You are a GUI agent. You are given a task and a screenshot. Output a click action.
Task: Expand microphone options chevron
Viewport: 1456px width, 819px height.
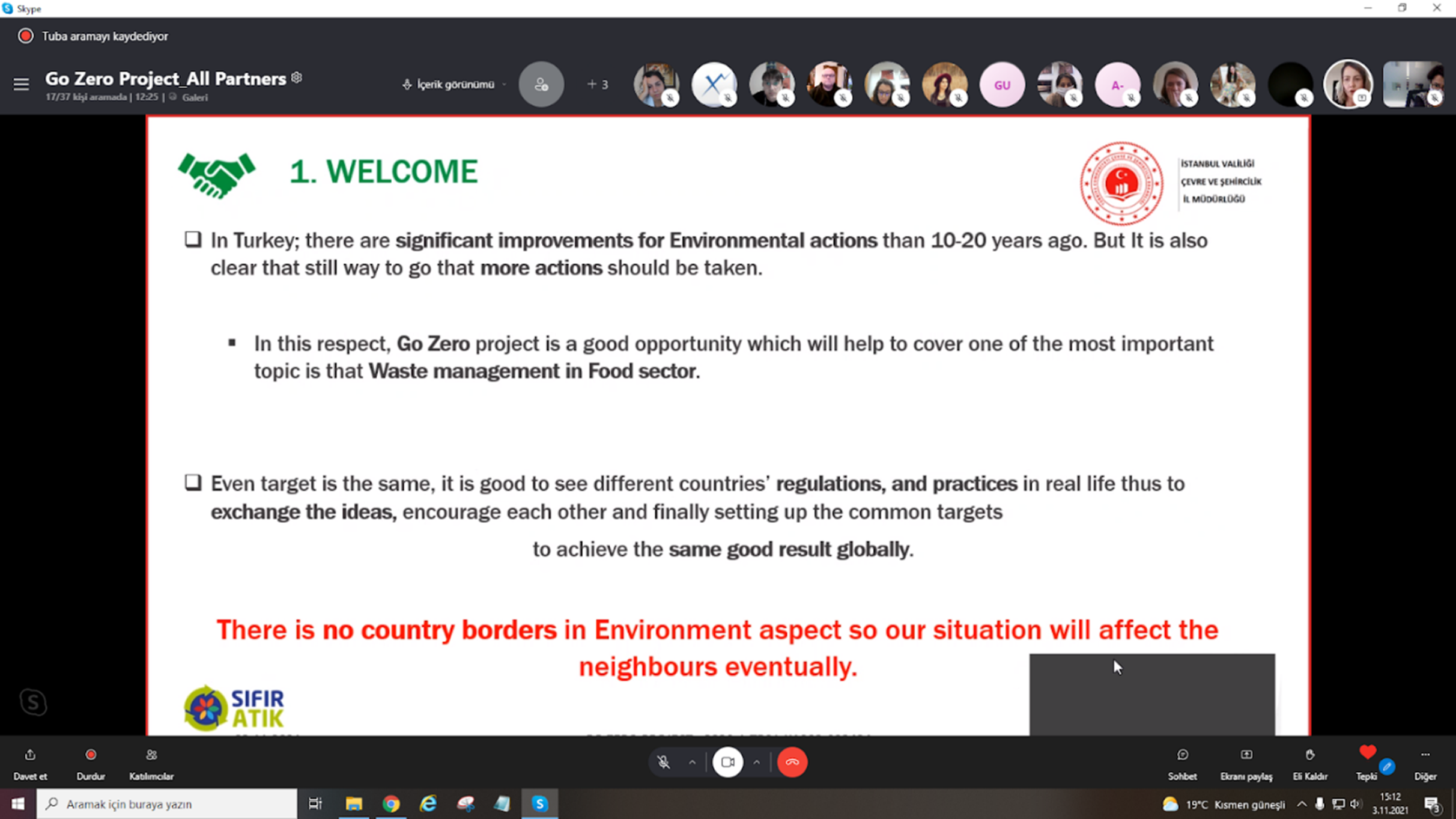pos(692,763)
